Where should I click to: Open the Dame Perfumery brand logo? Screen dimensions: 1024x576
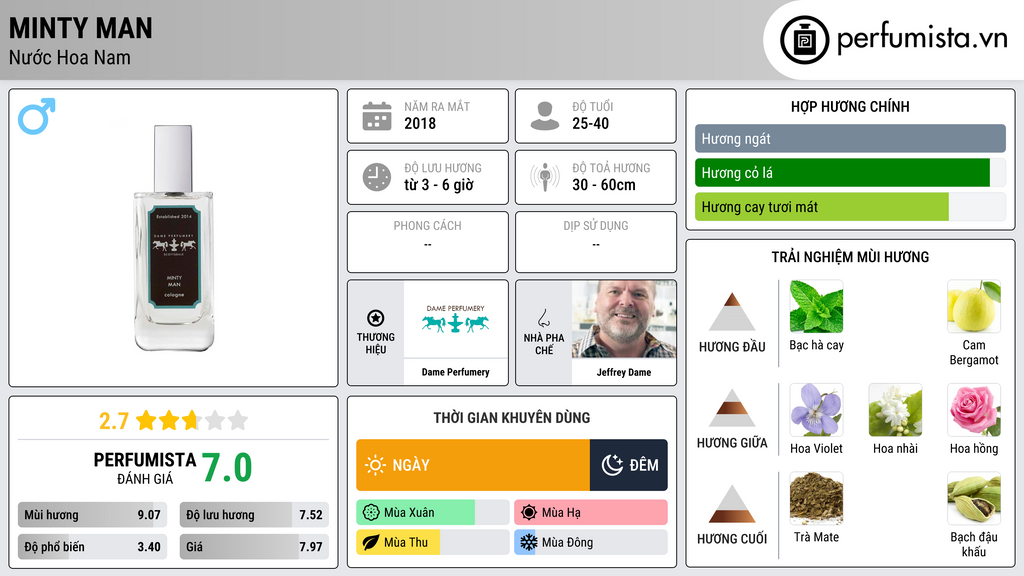[455, 319]
